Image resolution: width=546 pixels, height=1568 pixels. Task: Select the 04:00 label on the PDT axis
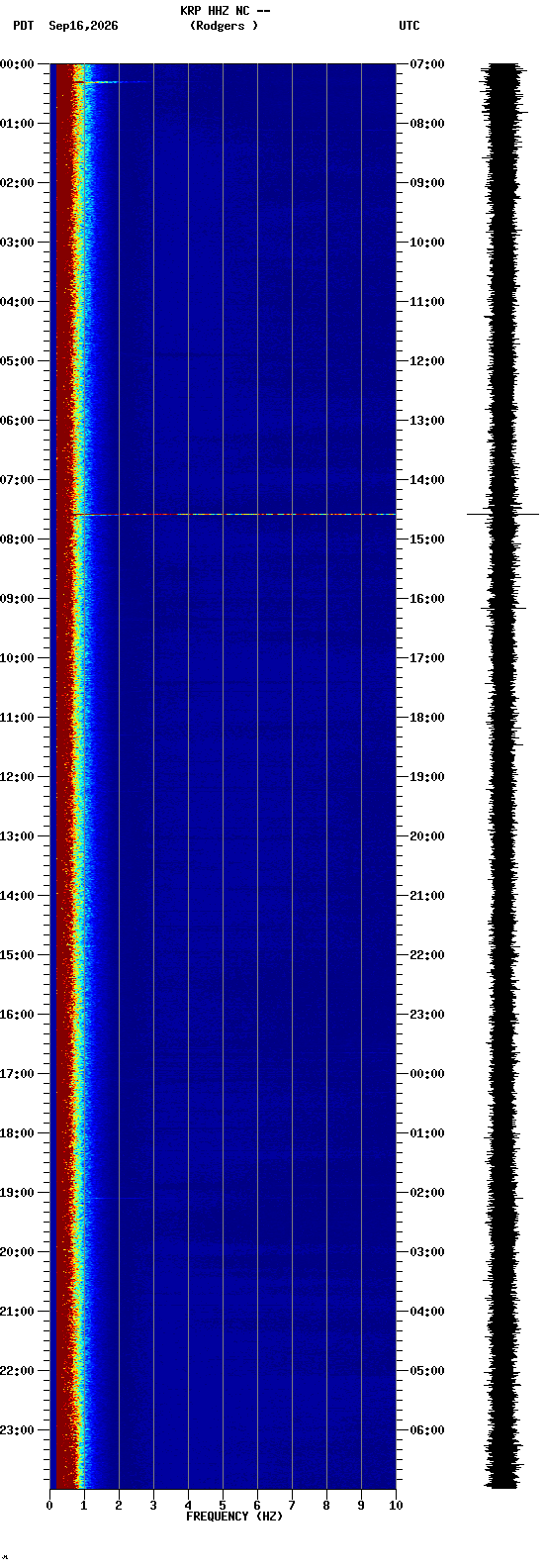17,302
